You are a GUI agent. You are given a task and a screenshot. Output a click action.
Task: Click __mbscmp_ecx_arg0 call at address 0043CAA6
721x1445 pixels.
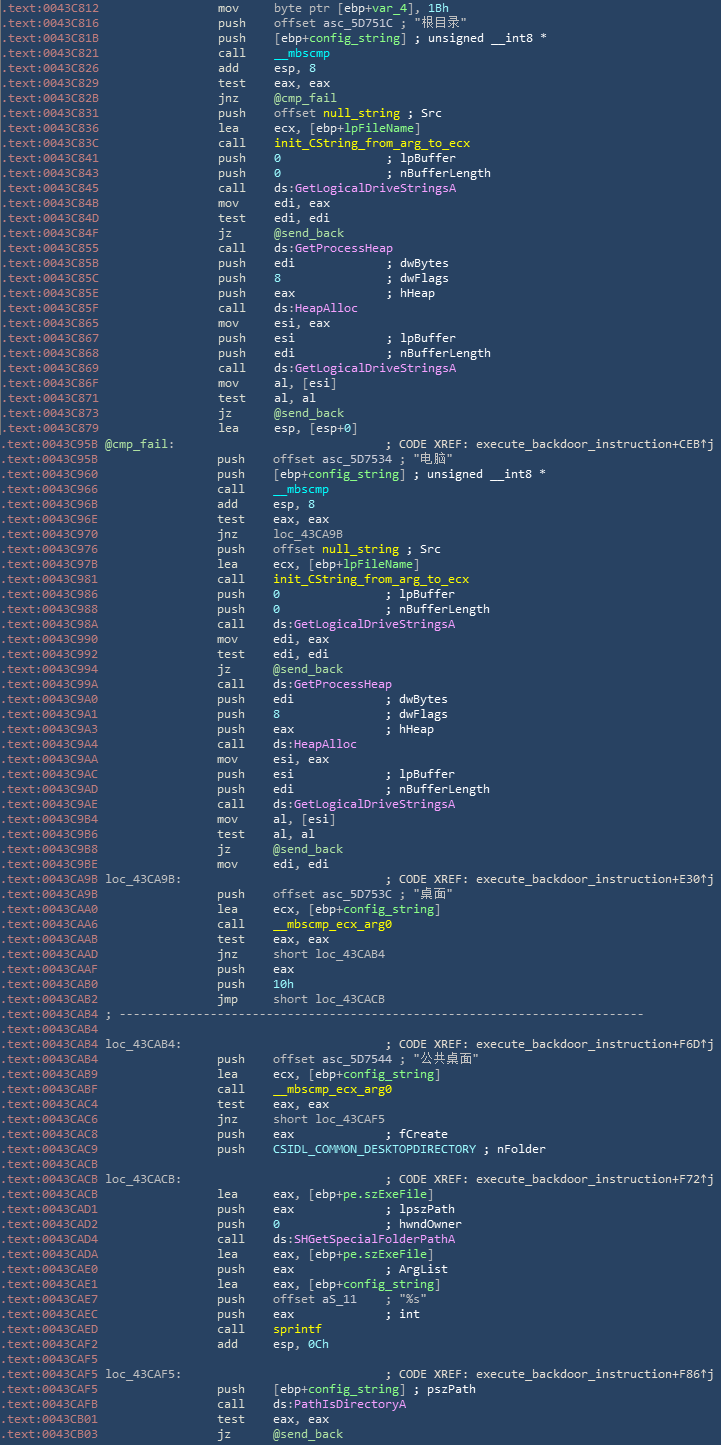[332, 924]
